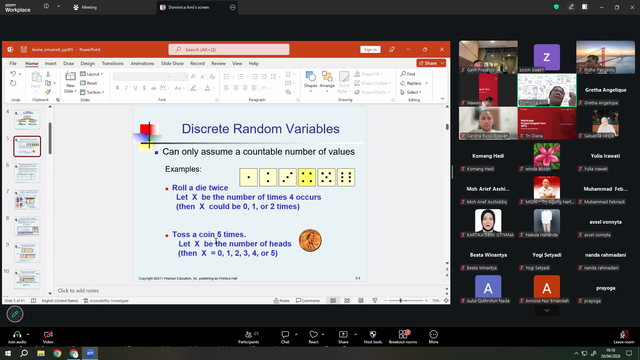
Task: Toggle Italic formatting in Font group
Action: click(127, 88)
